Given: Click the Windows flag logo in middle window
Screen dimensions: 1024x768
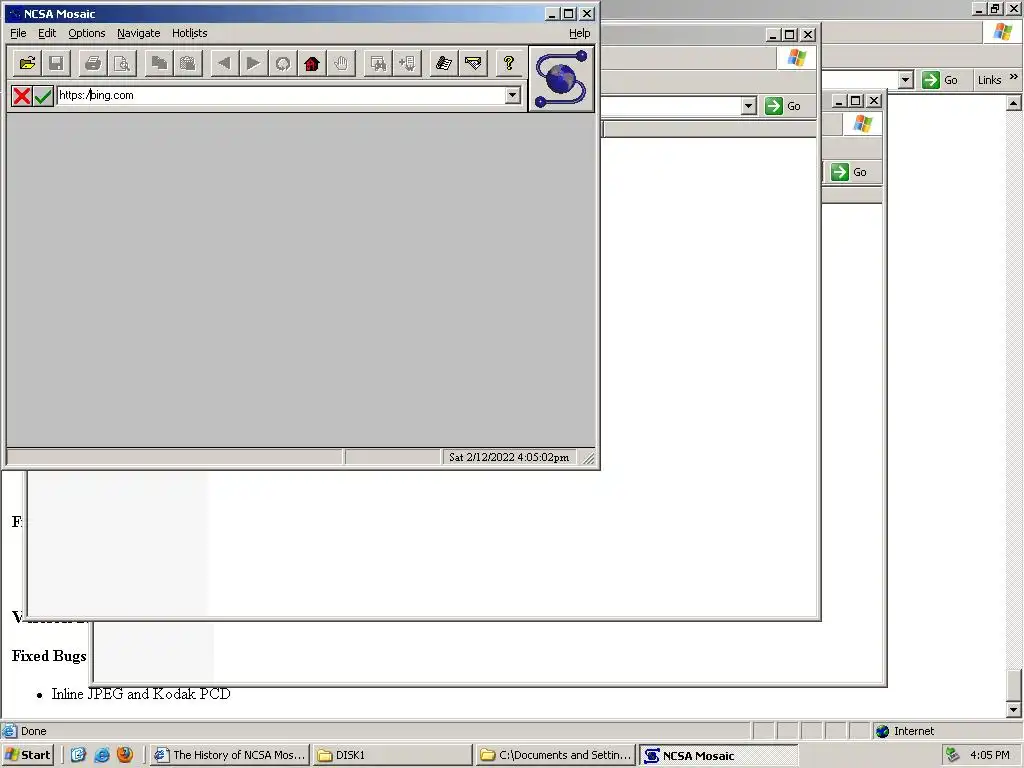Looking at the screenshot, I should (x=797, y=57).
